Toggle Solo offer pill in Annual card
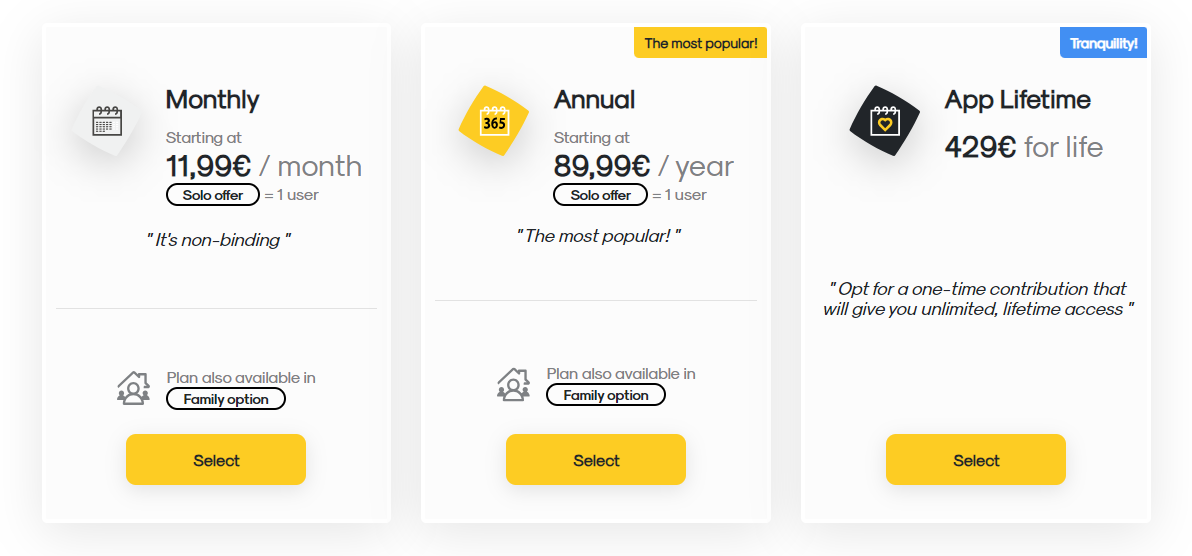Image resolution: width=1192 pixels, height=556 pixels. click(601, 195)
